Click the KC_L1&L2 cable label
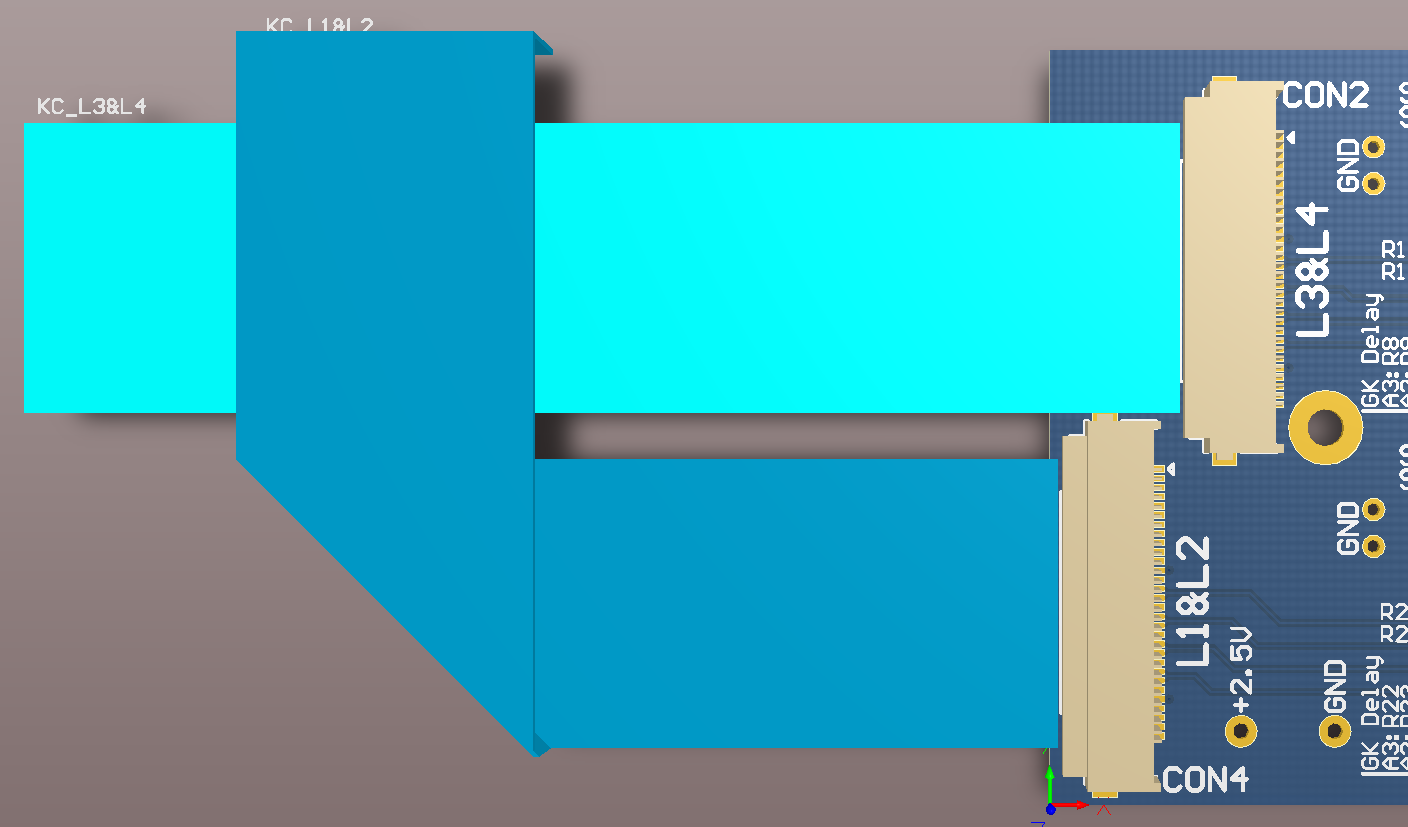 (x=319, y=25)
